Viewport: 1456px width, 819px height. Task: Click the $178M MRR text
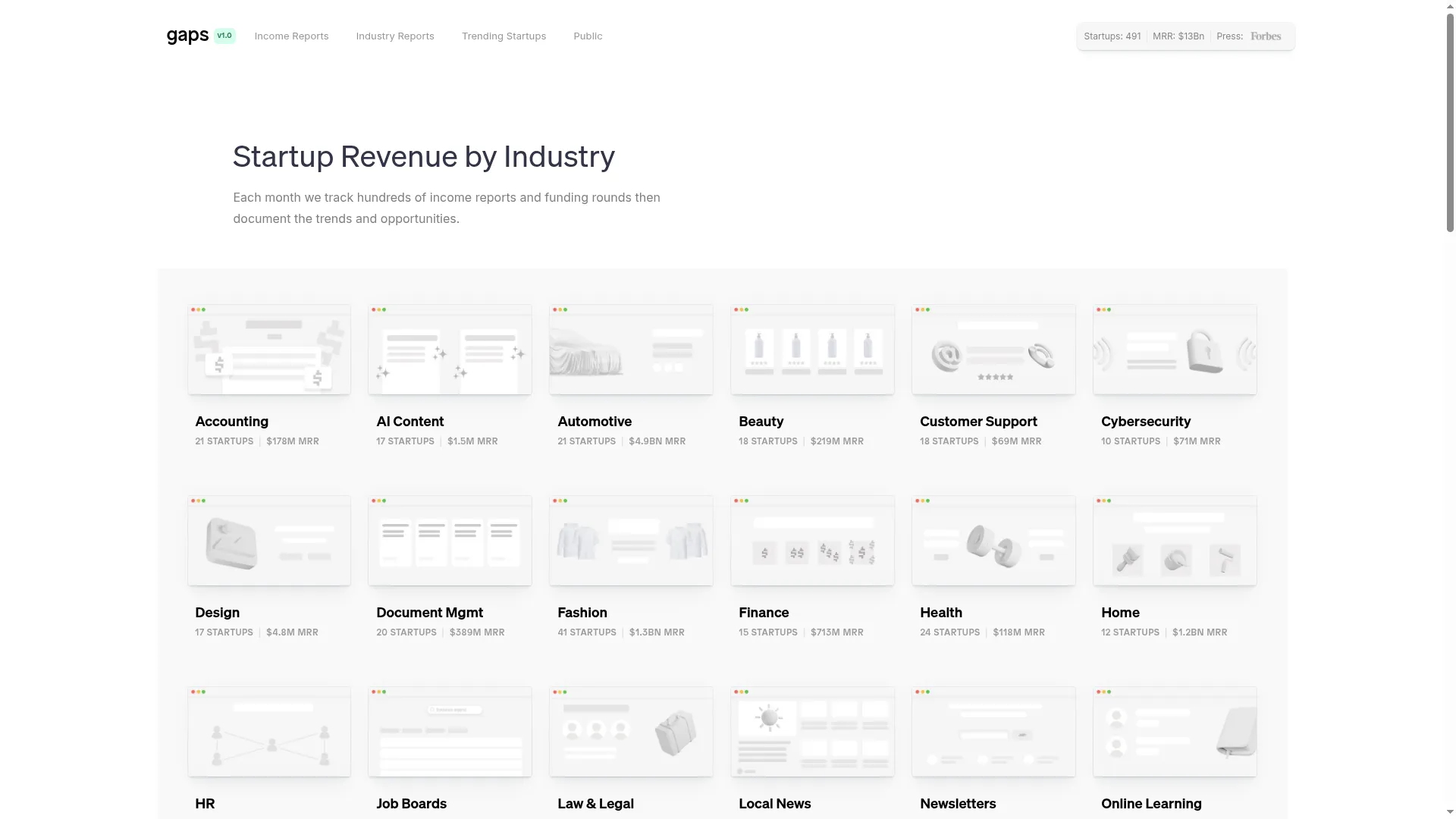click(x=293, y=441)
